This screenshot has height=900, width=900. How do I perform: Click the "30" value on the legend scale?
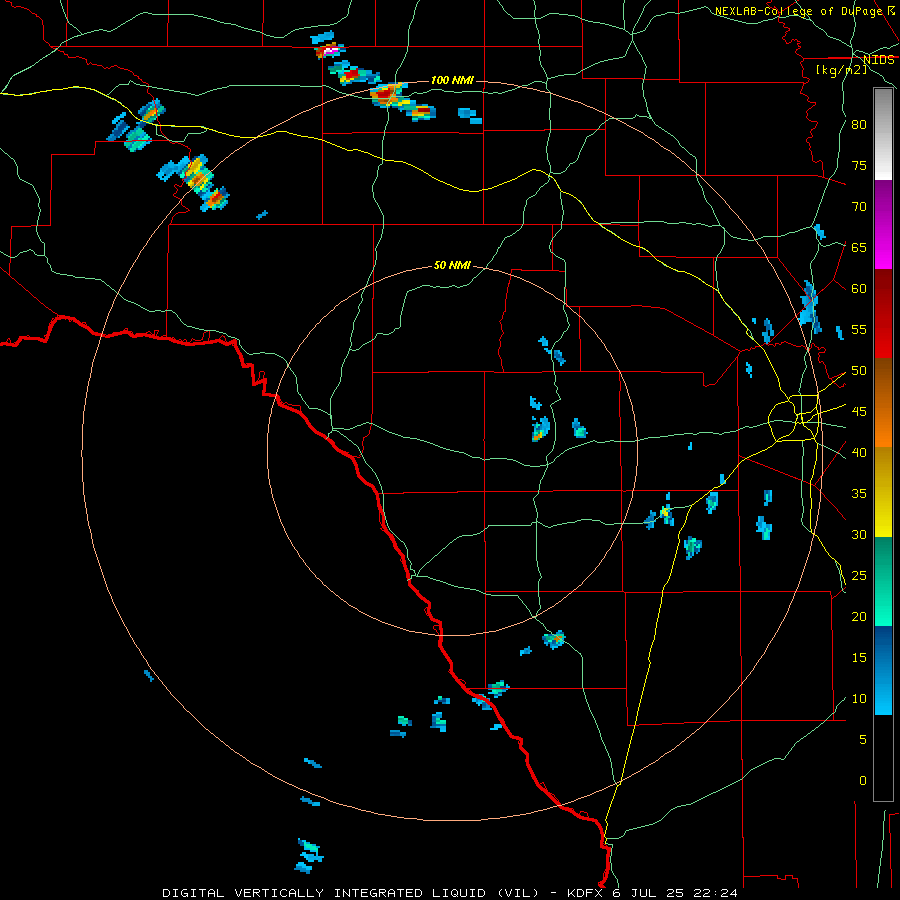pyautogui.click(x=859, y=534)
